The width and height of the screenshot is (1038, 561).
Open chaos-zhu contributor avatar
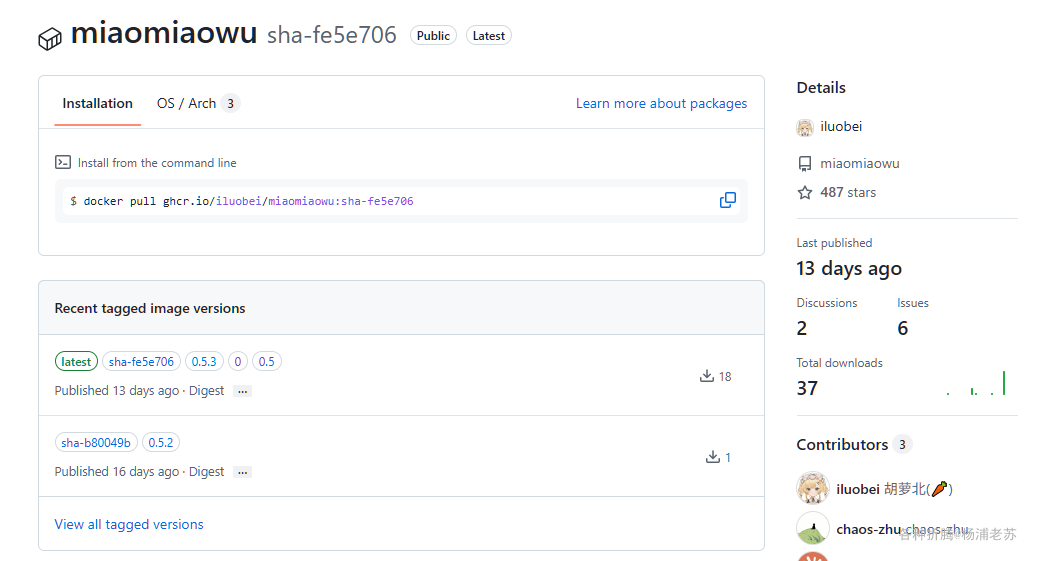813,528
